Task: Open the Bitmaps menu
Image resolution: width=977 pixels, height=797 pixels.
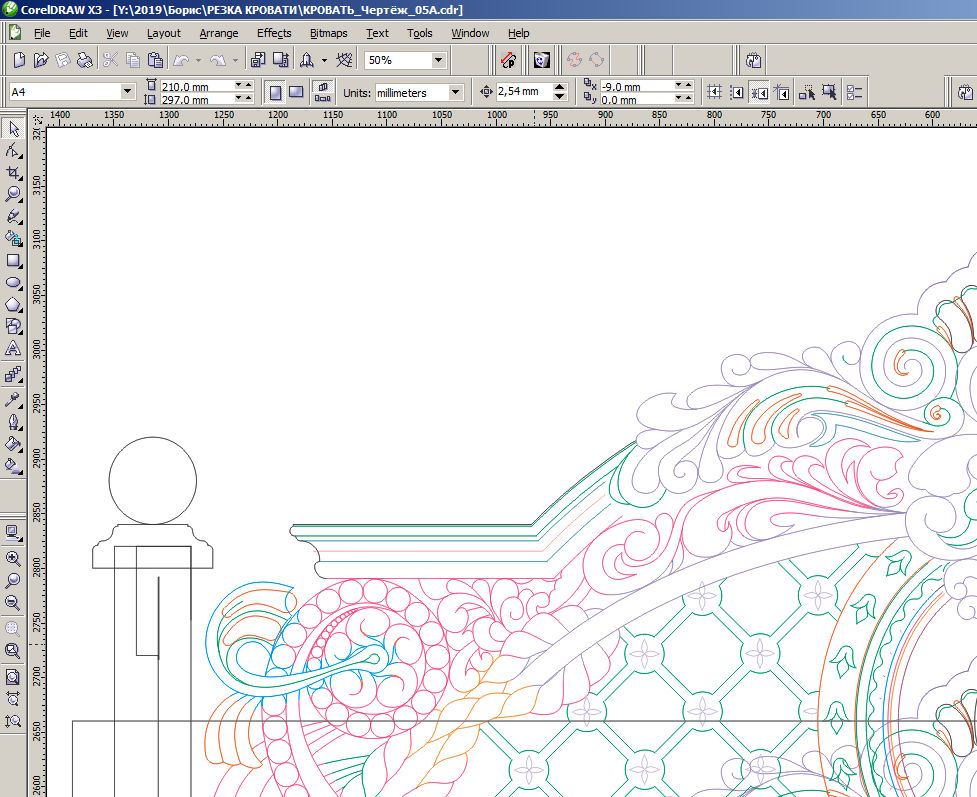Action: [328, 33]
